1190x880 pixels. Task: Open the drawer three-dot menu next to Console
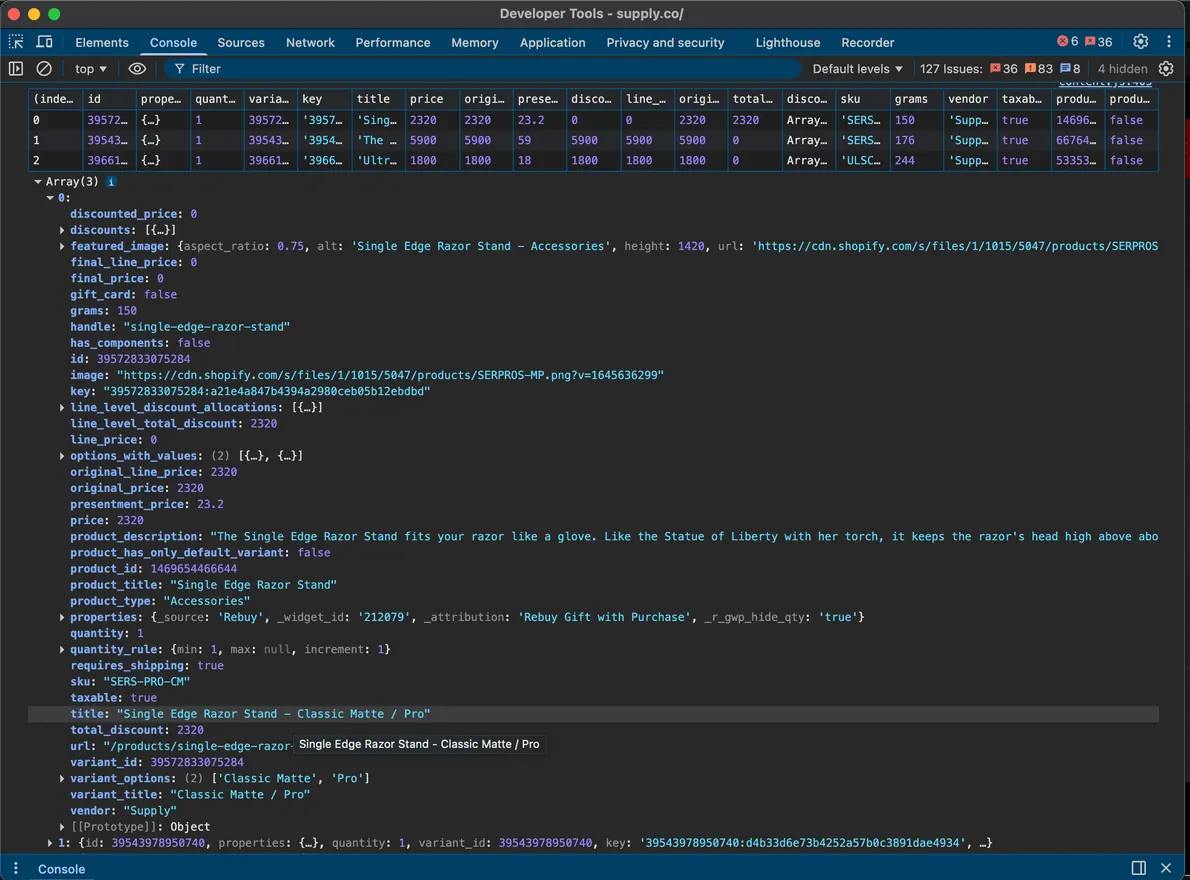click(15, 868)
